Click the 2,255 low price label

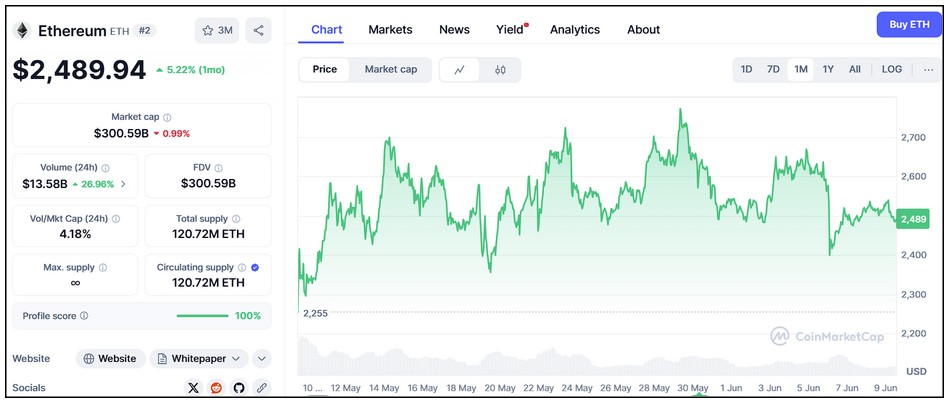pos(315,314)
